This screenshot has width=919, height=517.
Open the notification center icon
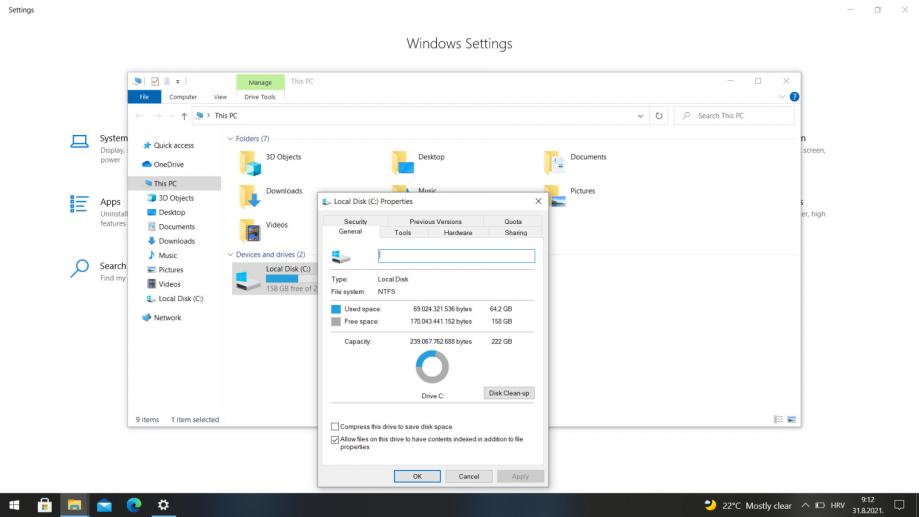coord(900,505)
